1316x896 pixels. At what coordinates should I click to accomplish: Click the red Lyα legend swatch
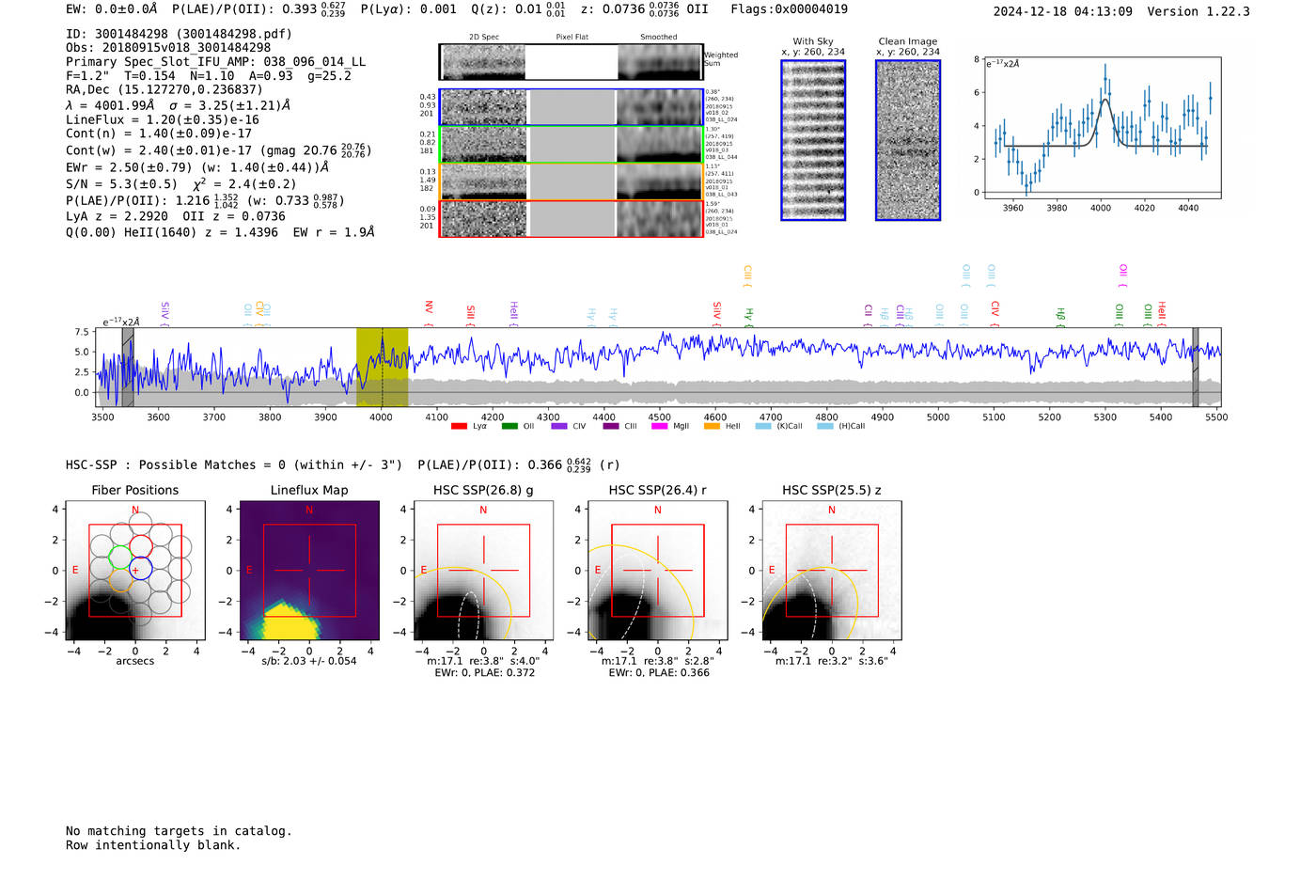(459, 426)
